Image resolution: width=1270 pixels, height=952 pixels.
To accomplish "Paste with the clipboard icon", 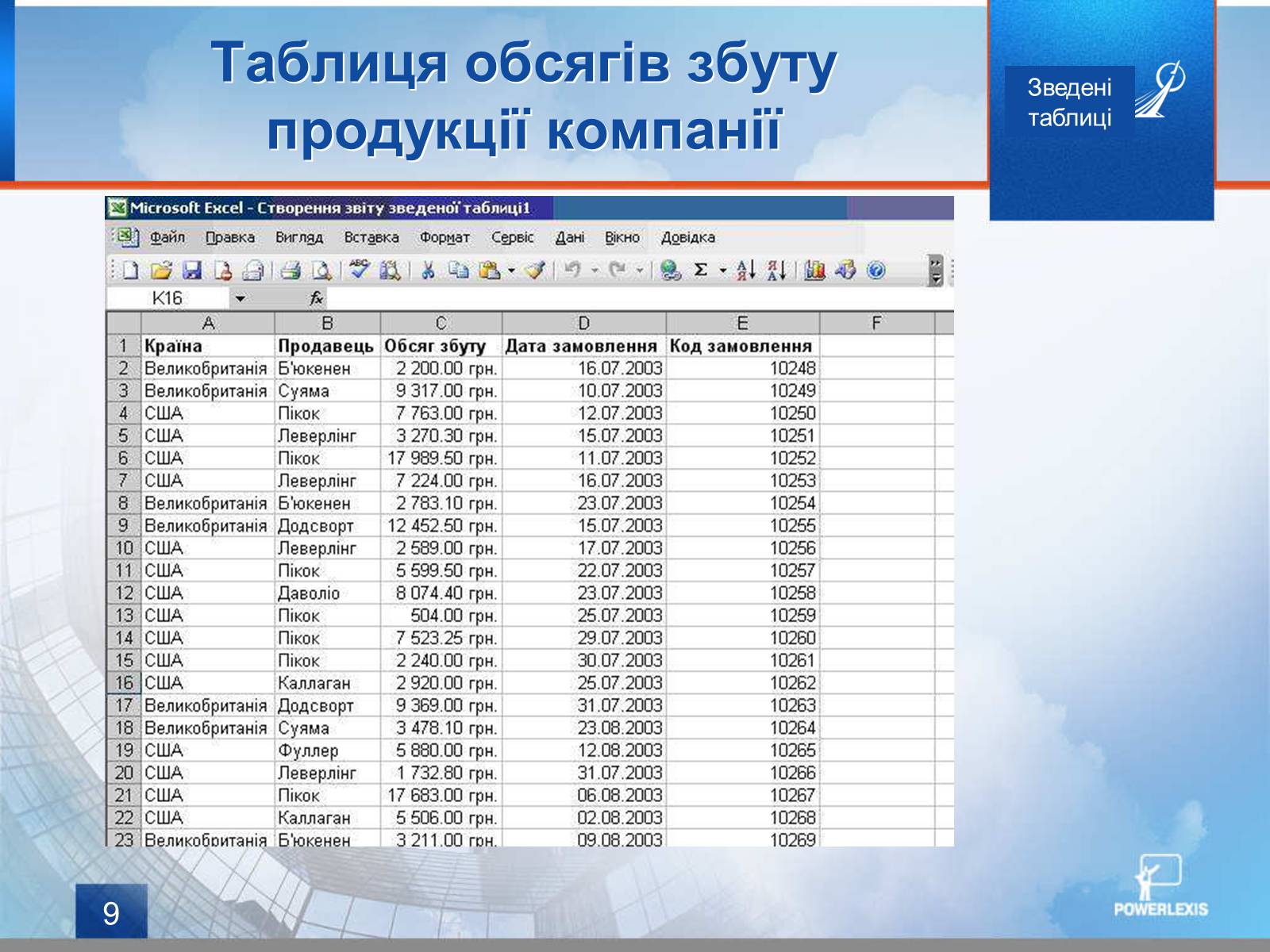I will [x=490, y=271].
